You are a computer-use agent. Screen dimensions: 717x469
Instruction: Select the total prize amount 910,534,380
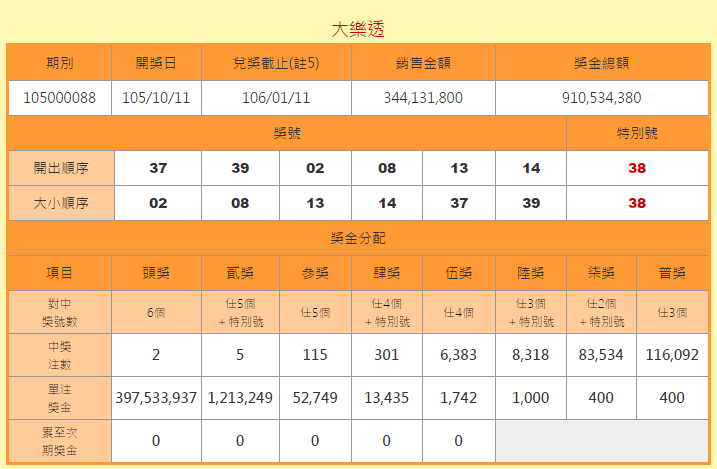(601, 98)
